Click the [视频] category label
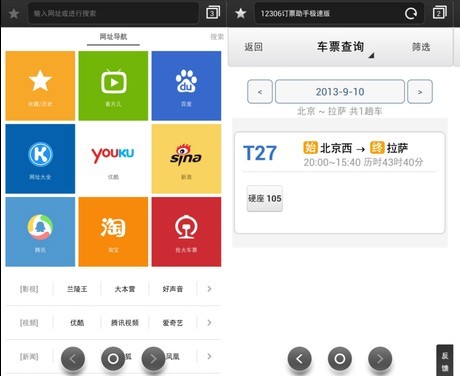 click(29, 323)
